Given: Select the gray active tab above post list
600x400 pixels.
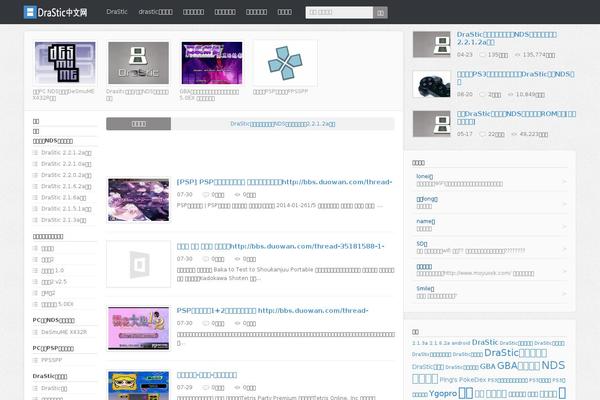Looking at the screenshot, I should click(x=139, y=124).
